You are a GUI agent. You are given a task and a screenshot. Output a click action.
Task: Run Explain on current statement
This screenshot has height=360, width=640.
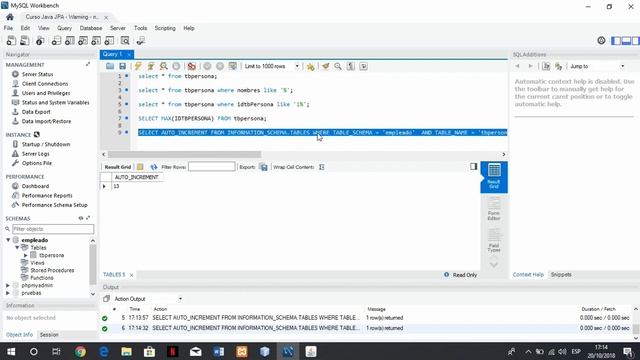click(x=164, y=66)
